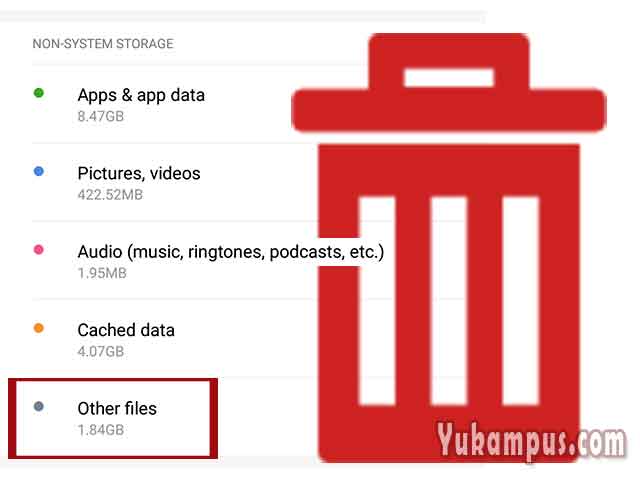The height and width of the screenshot is (480, 640).
Task: Click the 1.95MB audio size label
Action: pyautogui.click(x=102, y=273)
